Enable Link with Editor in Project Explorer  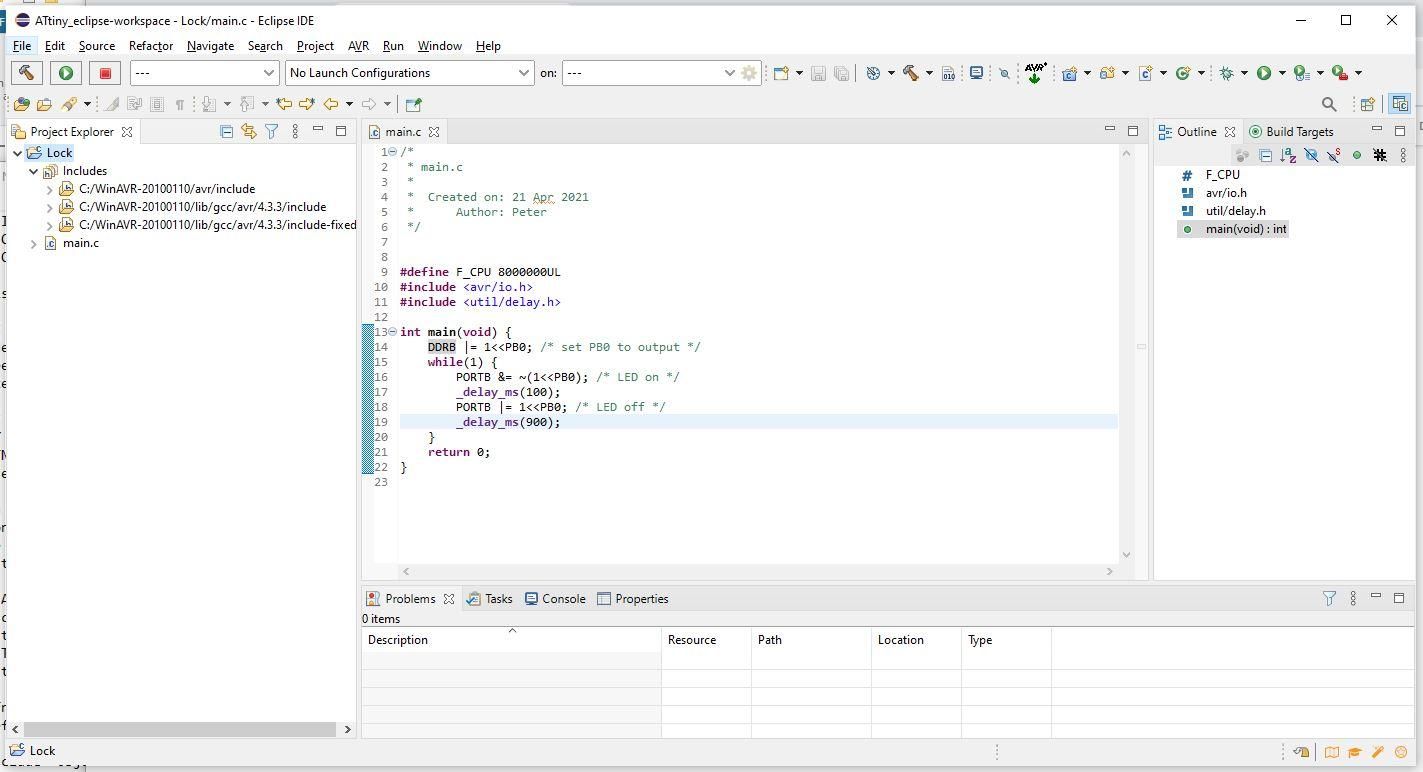pyautogui.click(x=248, y=131)
